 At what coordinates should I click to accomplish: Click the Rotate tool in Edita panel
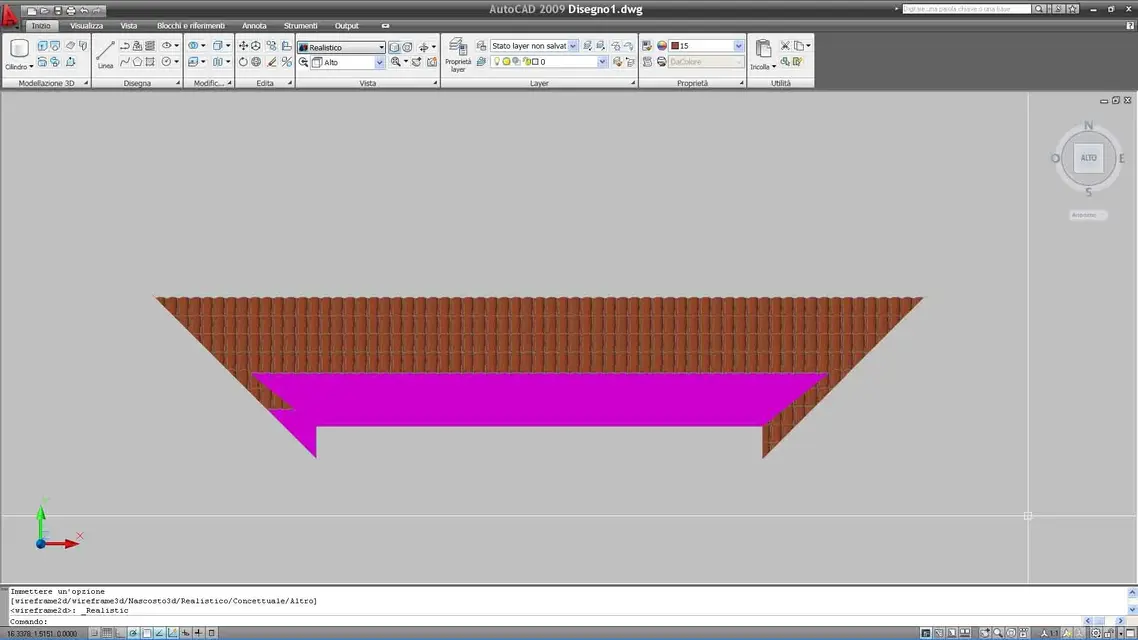[243, 62]
